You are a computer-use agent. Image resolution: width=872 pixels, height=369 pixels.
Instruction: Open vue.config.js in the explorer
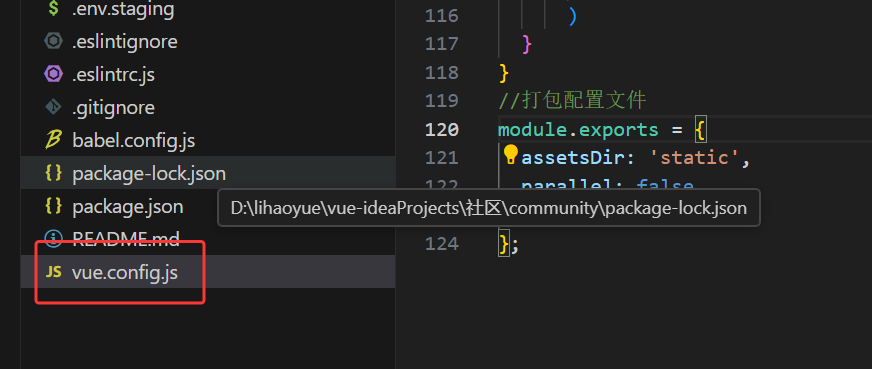[207, 272]
